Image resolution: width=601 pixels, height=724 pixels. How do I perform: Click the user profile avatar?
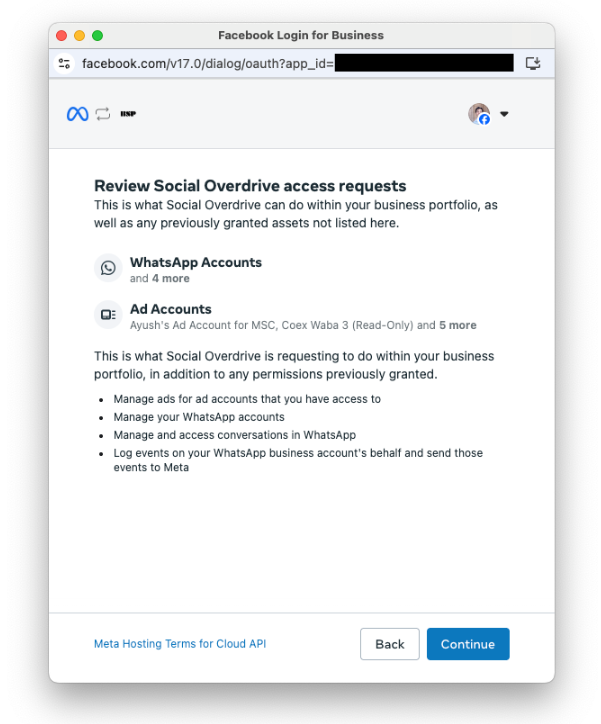tap(479, 114)
